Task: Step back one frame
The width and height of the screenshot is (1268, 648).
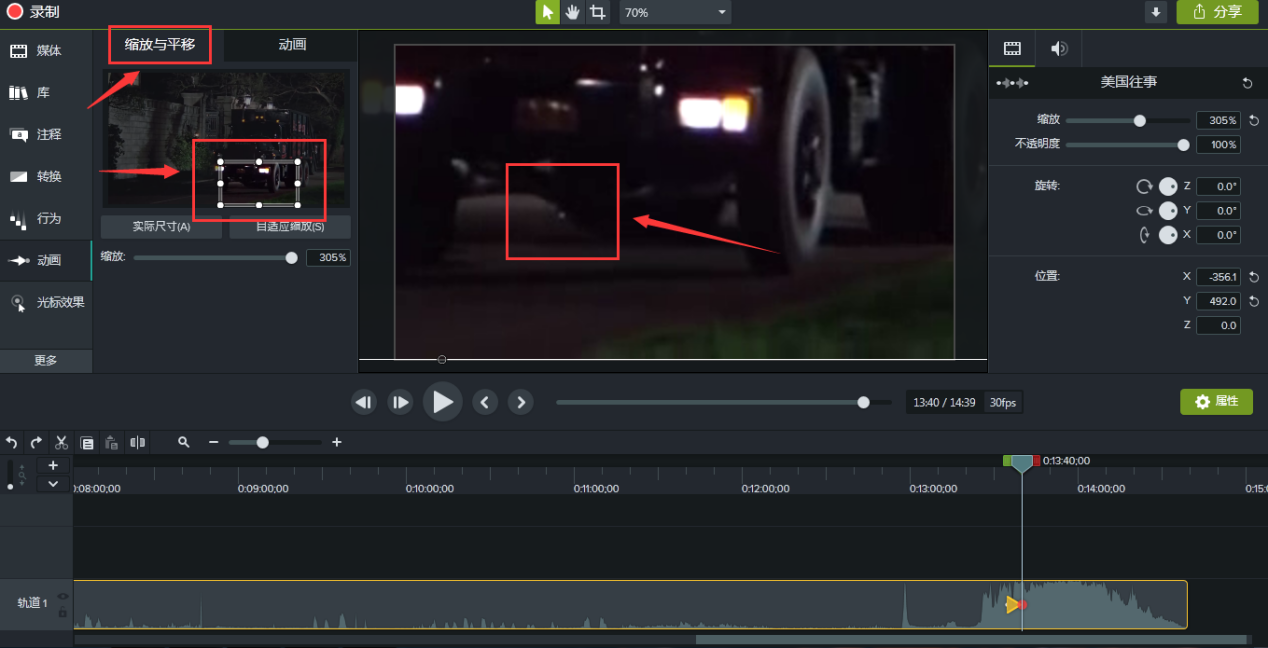Action: point(364,402)
